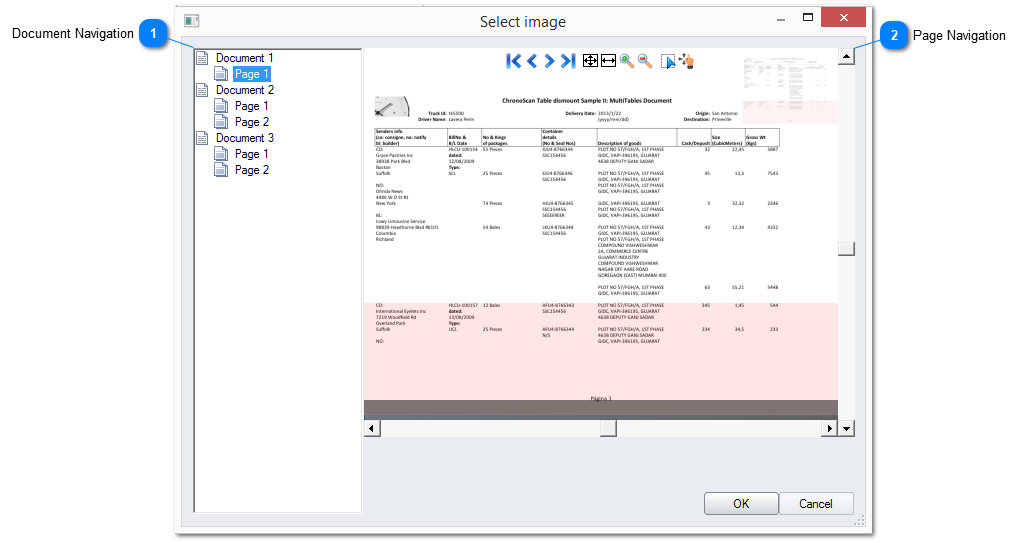
Task: Activate the selection pointer tool
Action: pos(667,62)
